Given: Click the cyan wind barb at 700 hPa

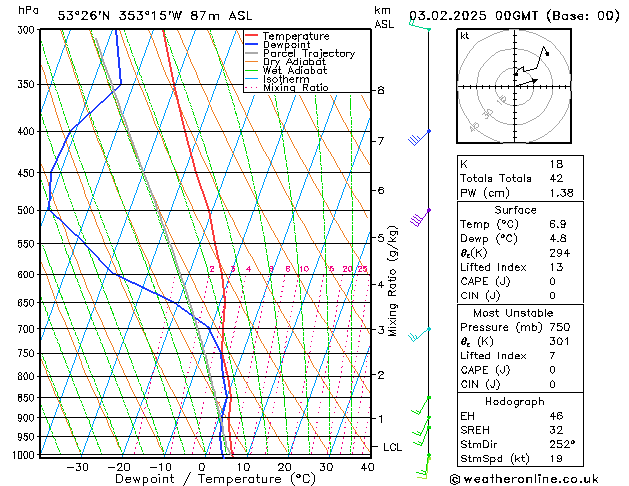Looking at the screenshot, I should point(420,334).
